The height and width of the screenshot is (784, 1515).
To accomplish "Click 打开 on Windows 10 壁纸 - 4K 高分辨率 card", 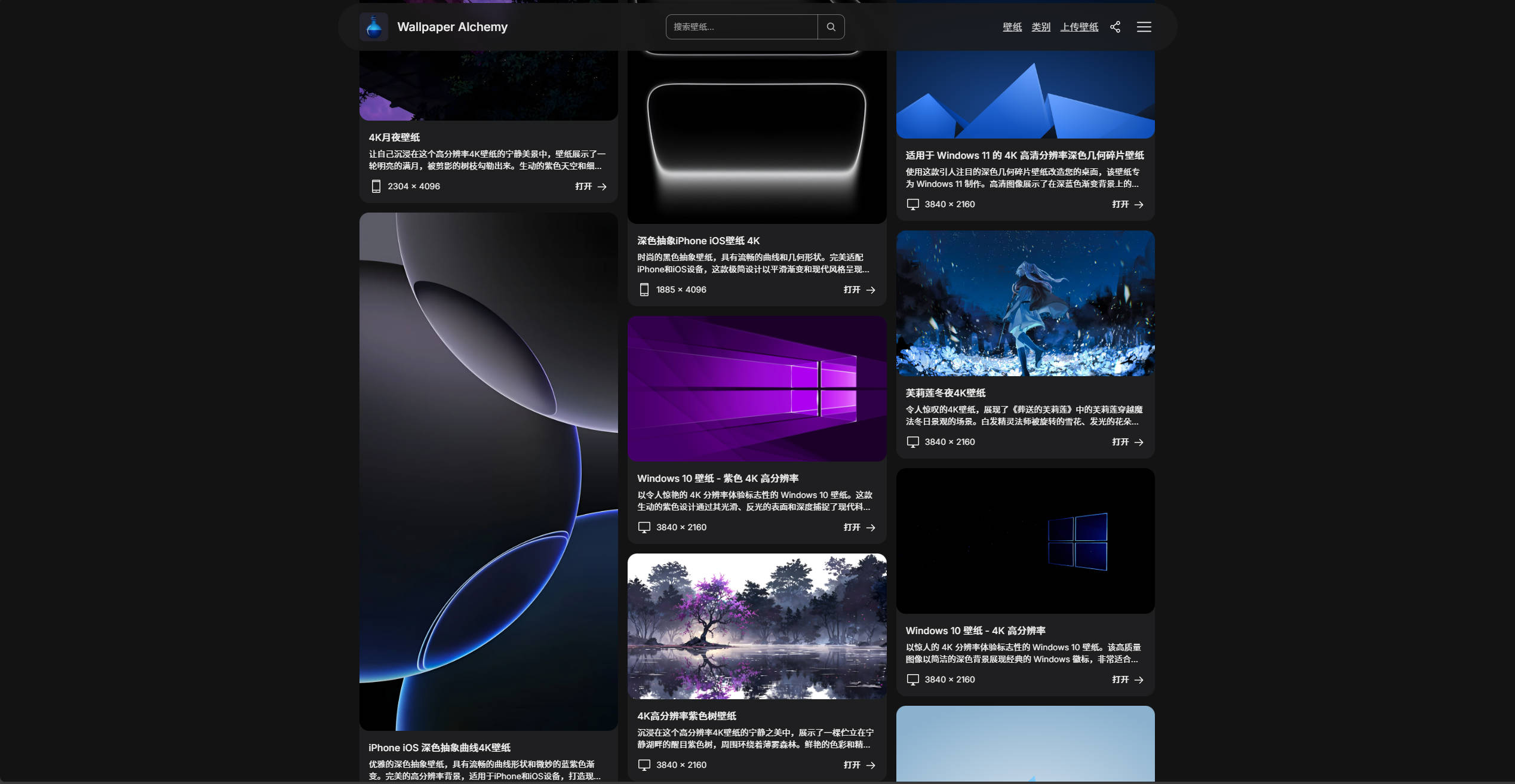I will click(x=1127, y=680).
